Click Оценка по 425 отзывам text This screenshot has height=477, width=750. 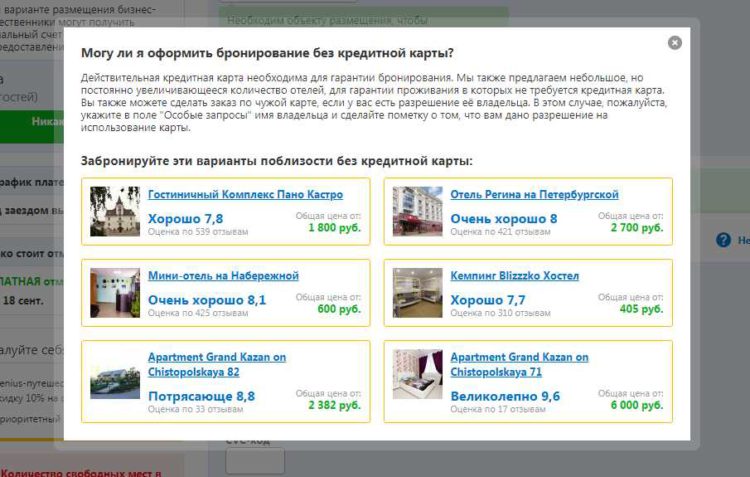pyautogui.click(x=198, y=313)
